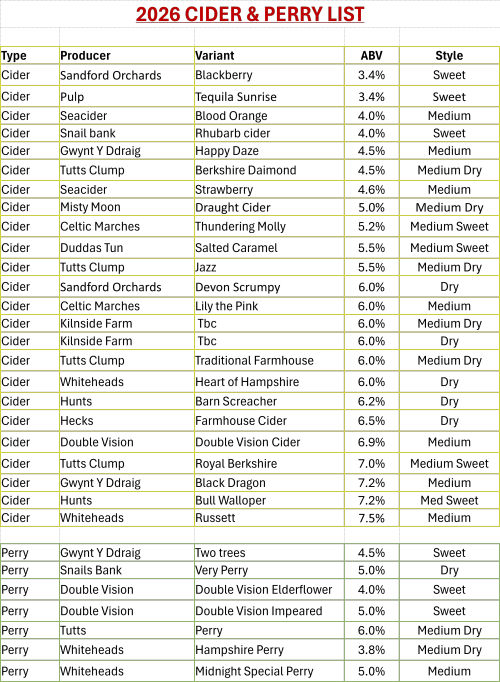
Task: Click the '6.5%' ABV cell
Action: (x=371, y=421)
